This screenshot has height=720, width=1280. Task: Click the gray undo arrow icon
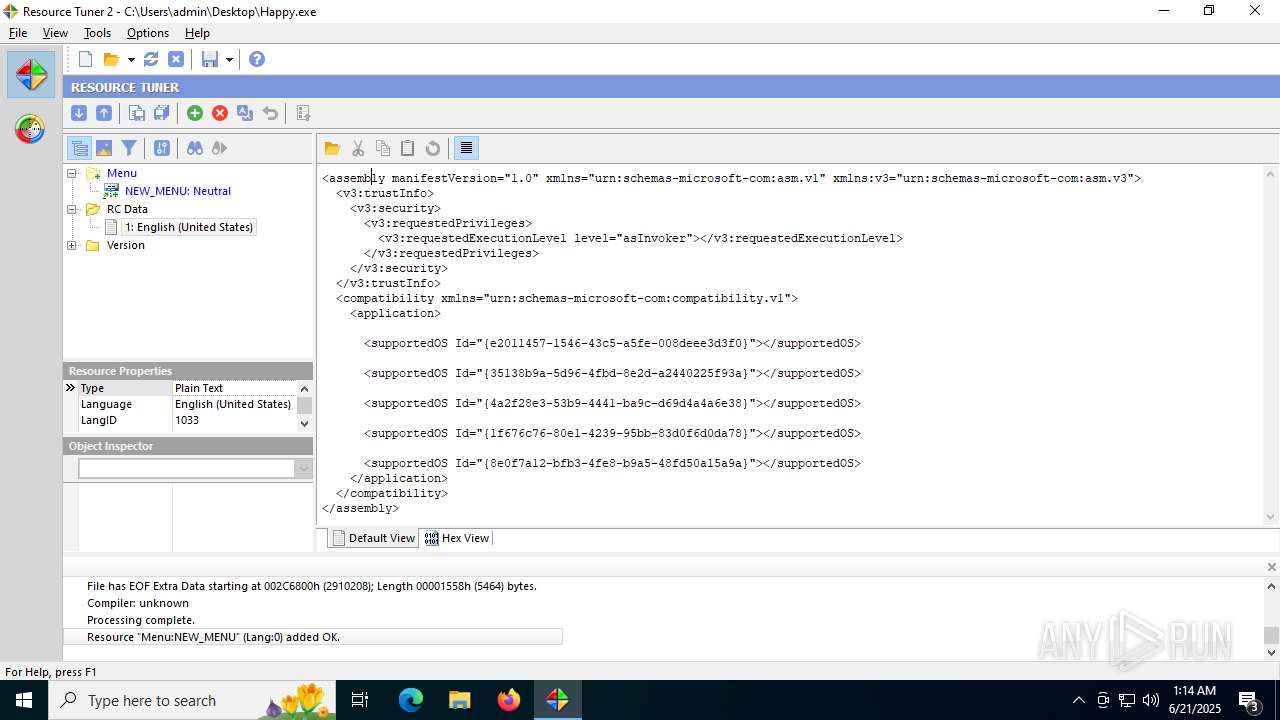270,113
